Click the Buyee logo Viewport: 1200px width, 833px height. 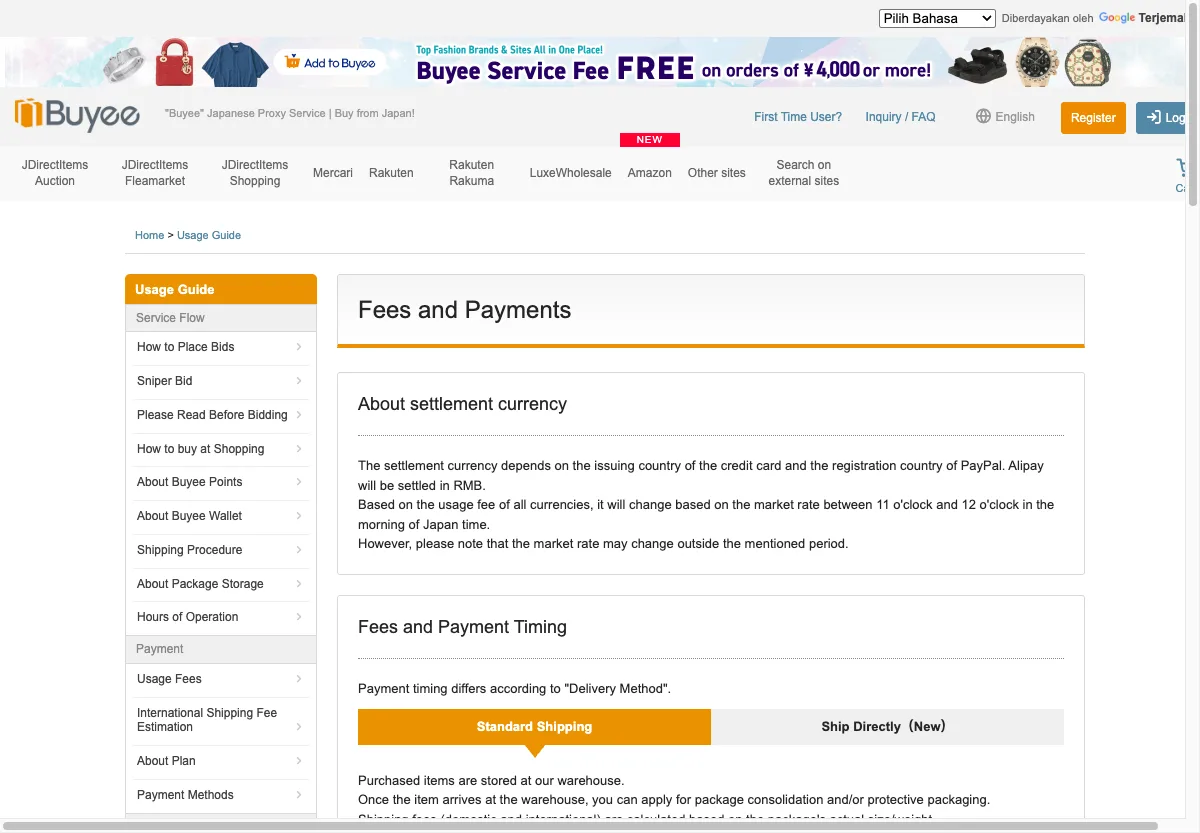[77, 115]
